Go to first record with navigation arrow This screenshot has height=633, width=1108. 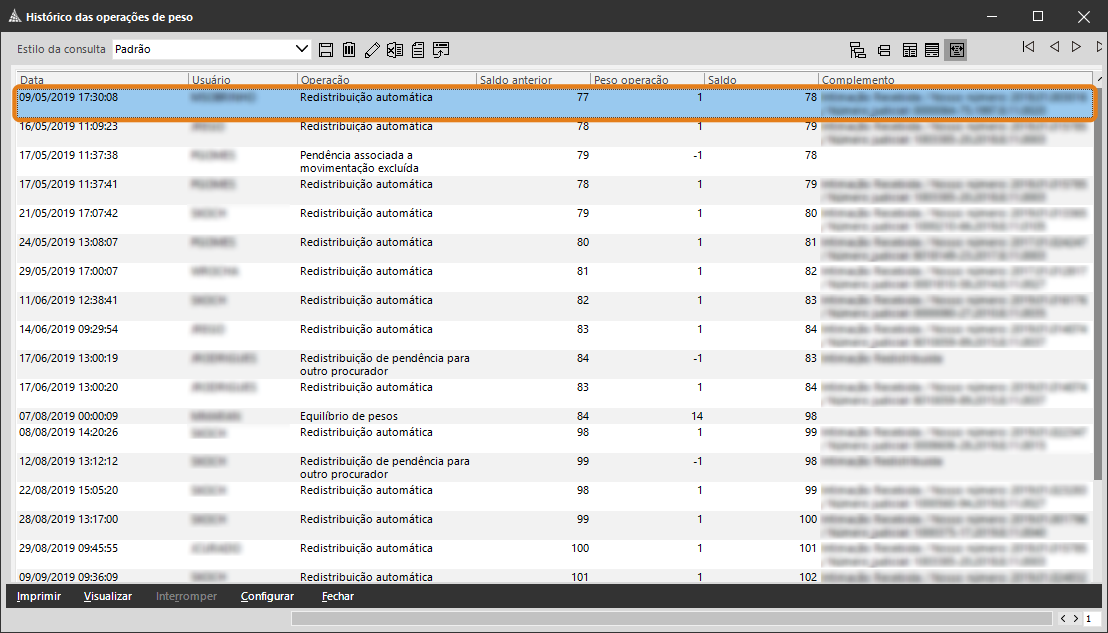1028,47
